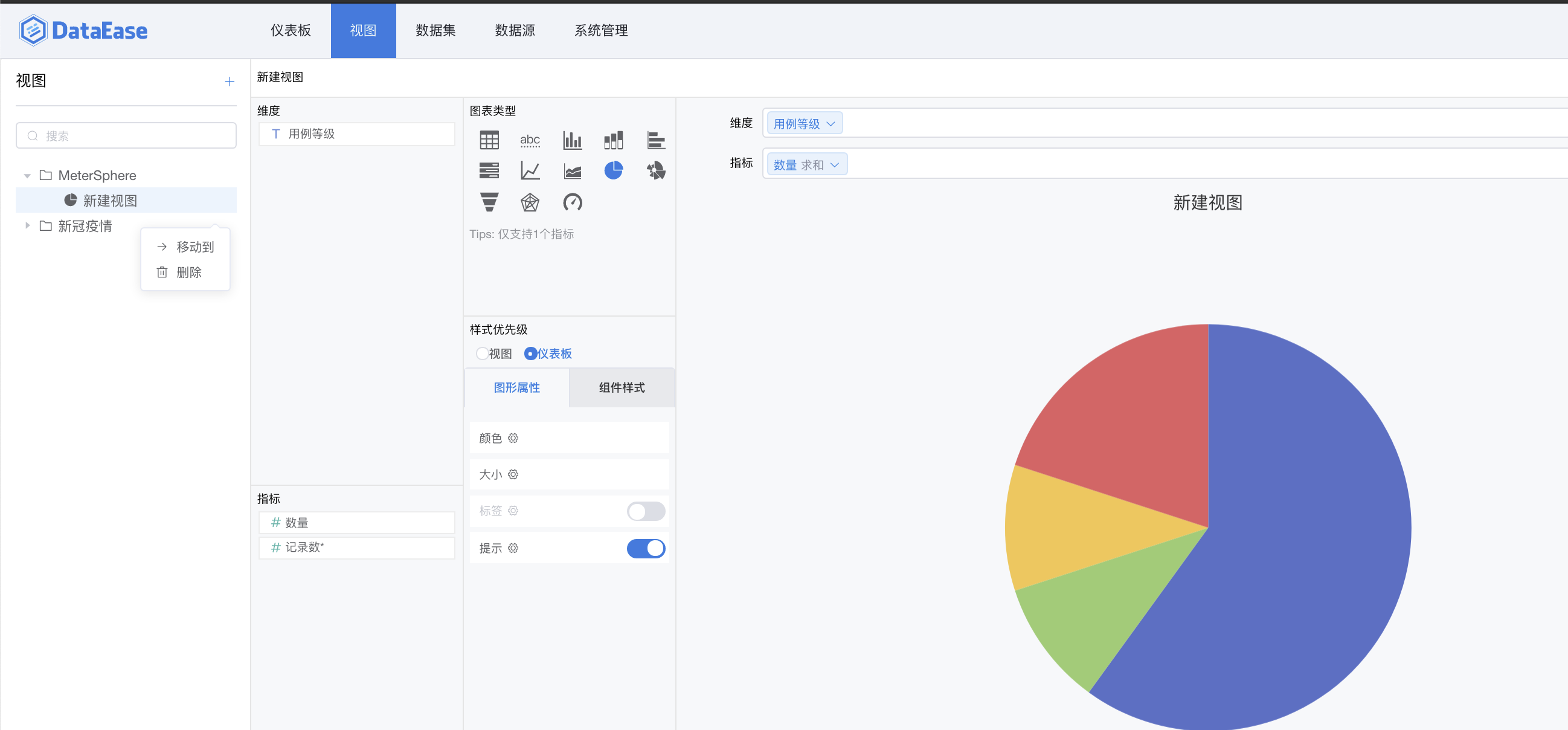The height and width of the screenshot is (730, 1568).
Task: Select the horizontal bar chart icon
Action: (655, 140)
